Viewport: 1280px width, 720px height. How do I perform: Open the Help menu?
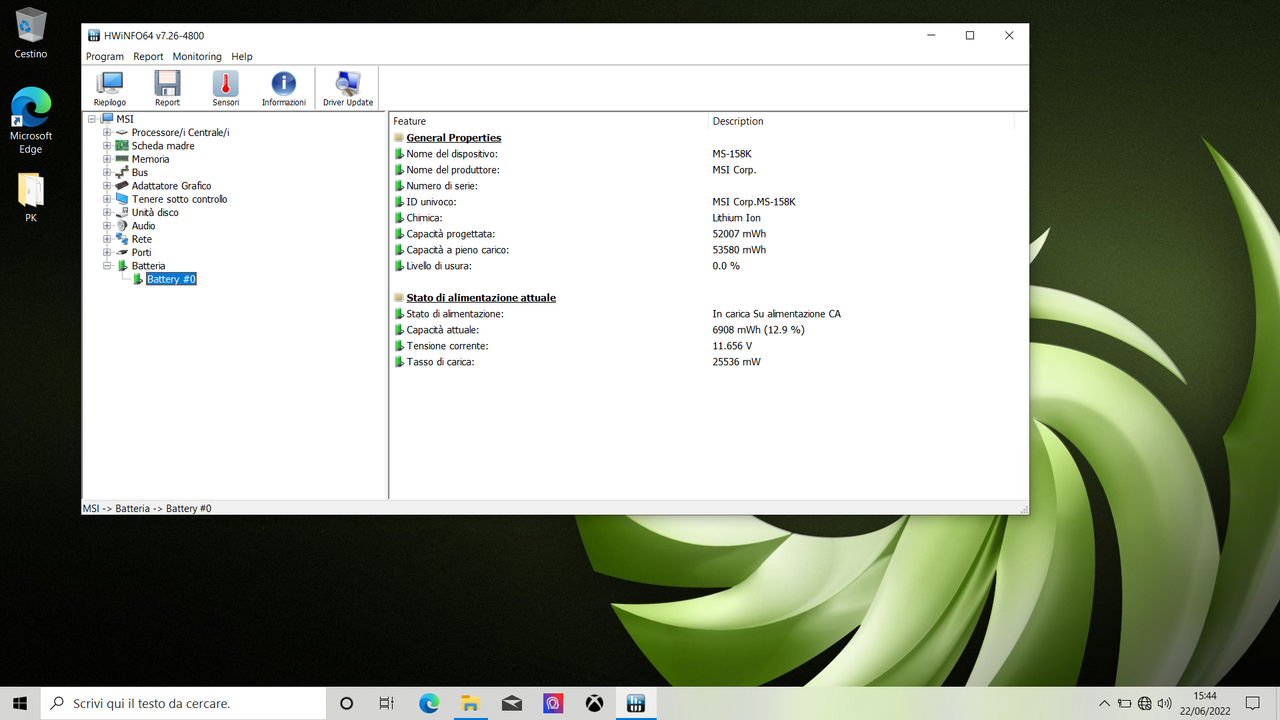241,56
